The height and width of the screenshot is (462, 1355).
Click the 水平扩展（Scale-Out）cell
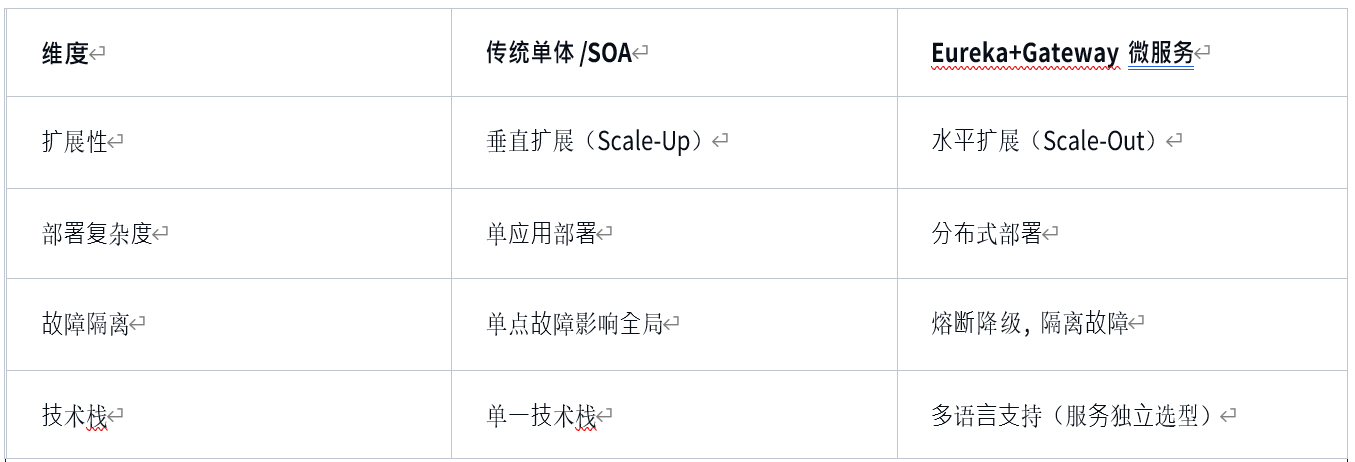click(x=1122, y=142)
